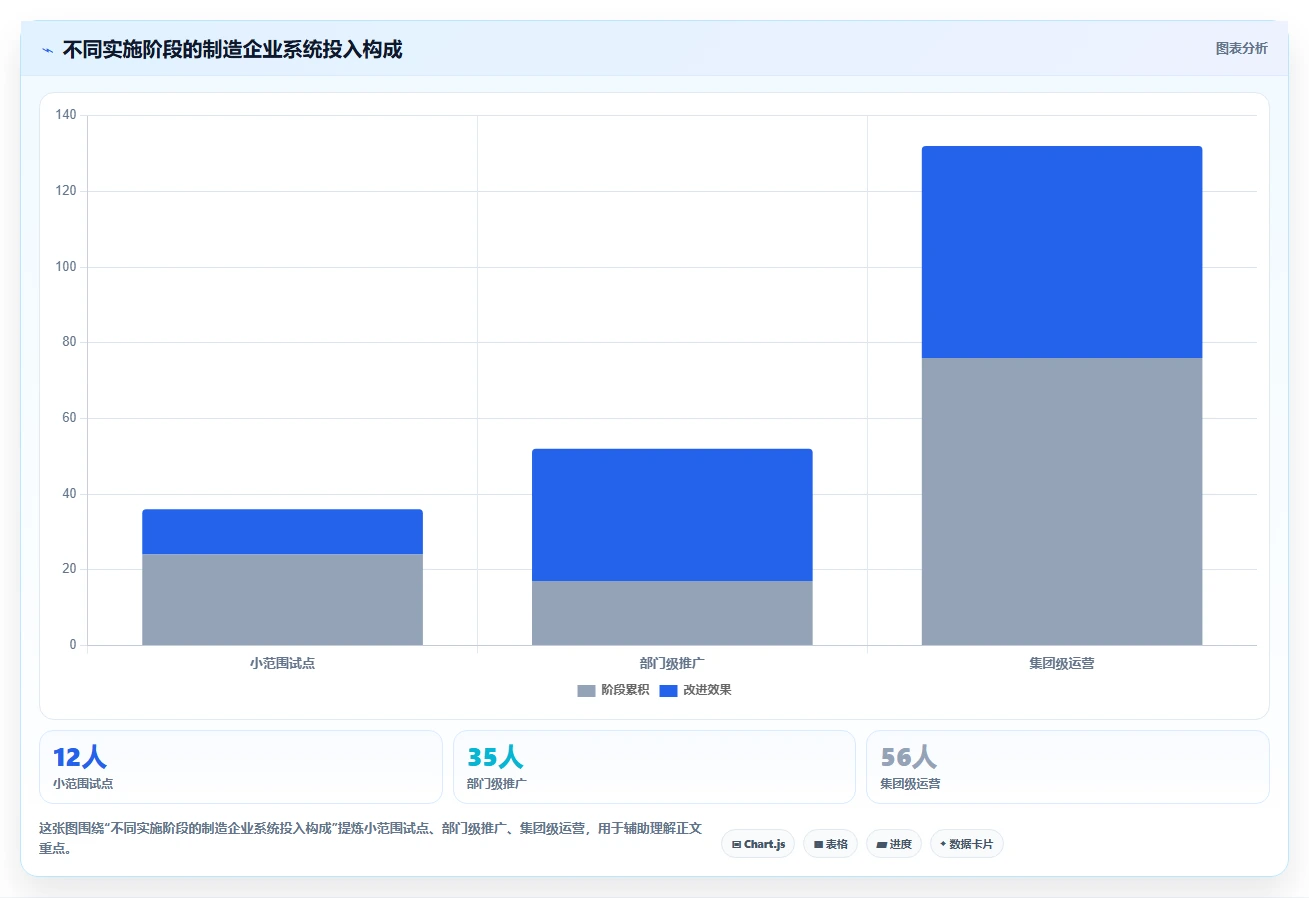
Task: Click the lightning icon beside the chart title
Action: (x=47, y=50)
